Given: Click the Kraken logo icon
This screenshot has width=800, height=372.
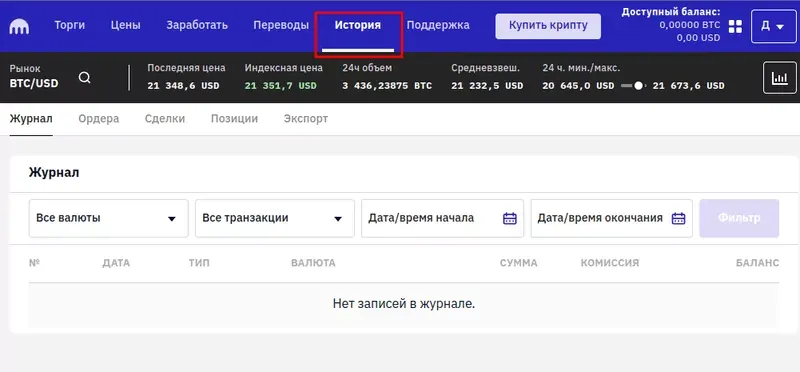Looking at the screenshot, I should (x=19, y=27).
